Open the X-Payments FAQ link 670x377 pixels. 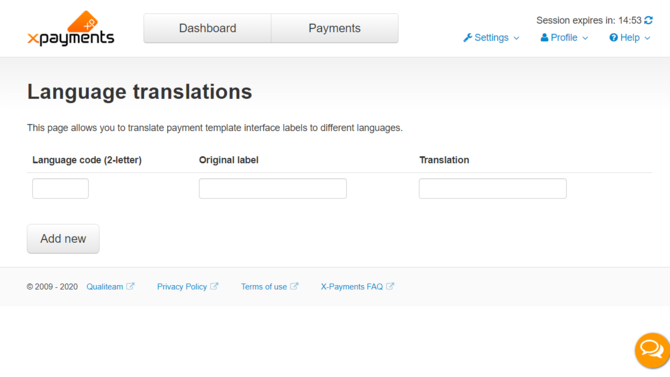[352, 287]
